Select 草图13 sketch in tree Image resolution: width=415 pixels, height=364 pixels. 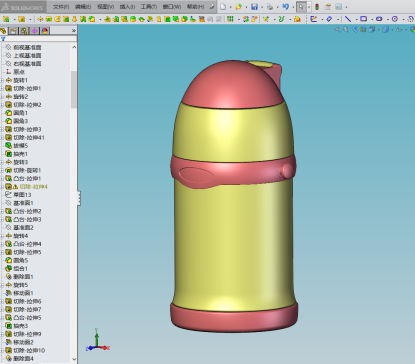[x=22, y=195]
